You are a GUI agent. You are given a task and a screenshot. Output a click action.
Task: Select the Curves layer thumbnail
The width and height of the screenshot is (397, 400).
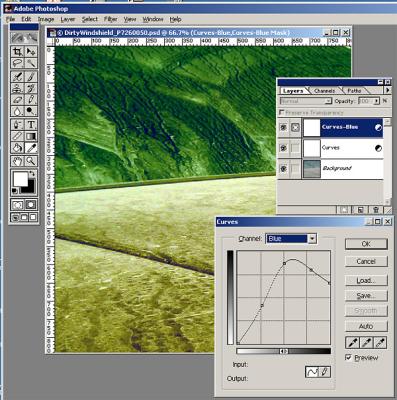(312, 148)
